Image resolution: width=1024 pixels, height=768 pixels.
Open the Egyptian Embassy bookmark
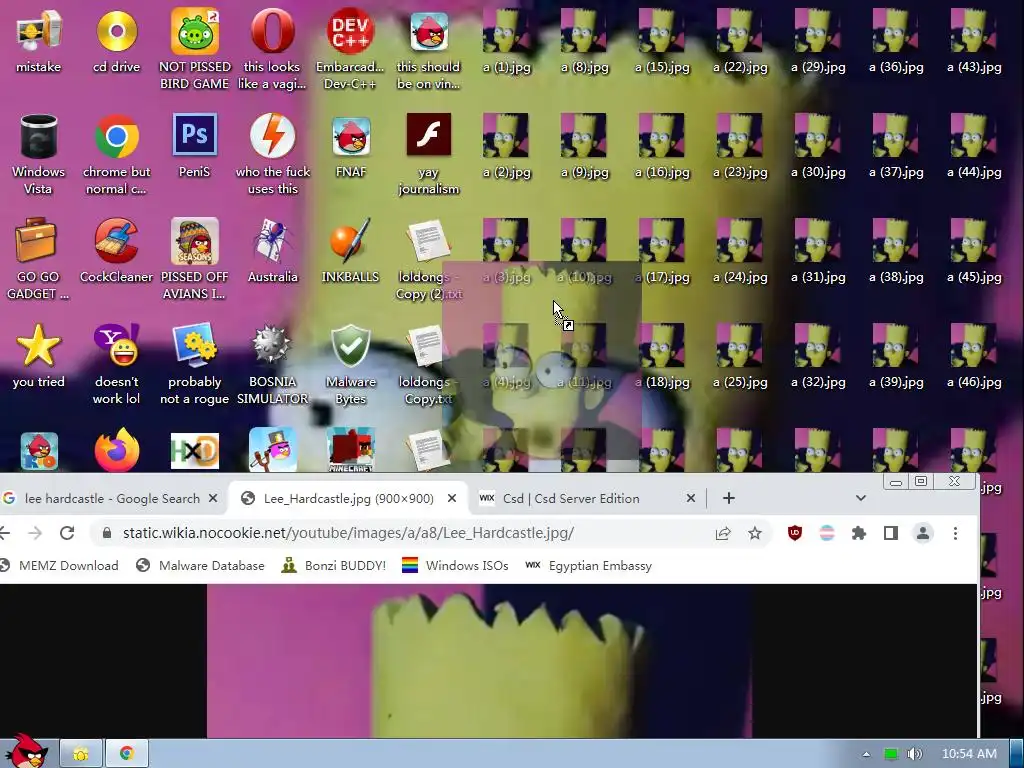coord(588,566)
